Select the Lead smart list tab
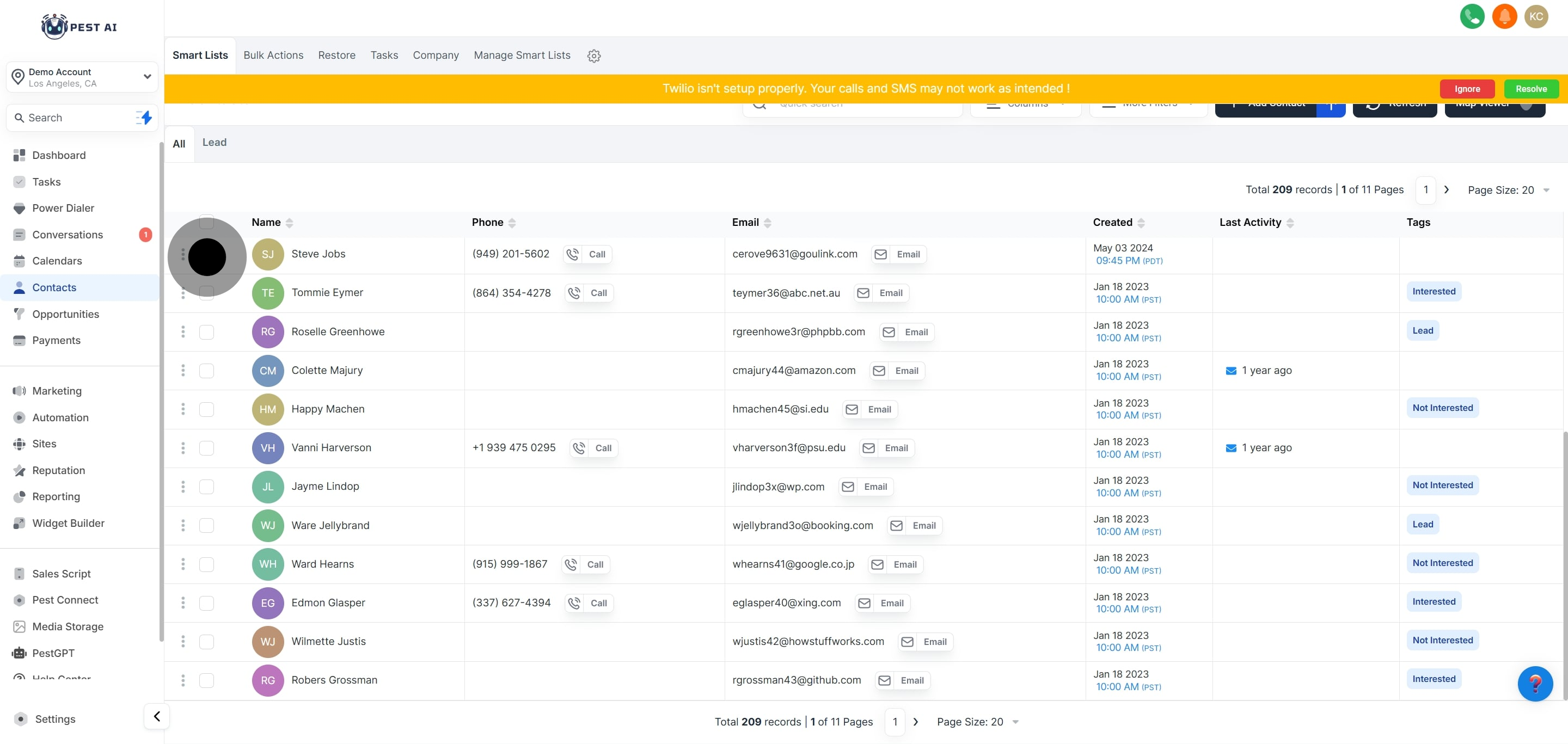Screen dimensions: 1568x744 (215, 143)
